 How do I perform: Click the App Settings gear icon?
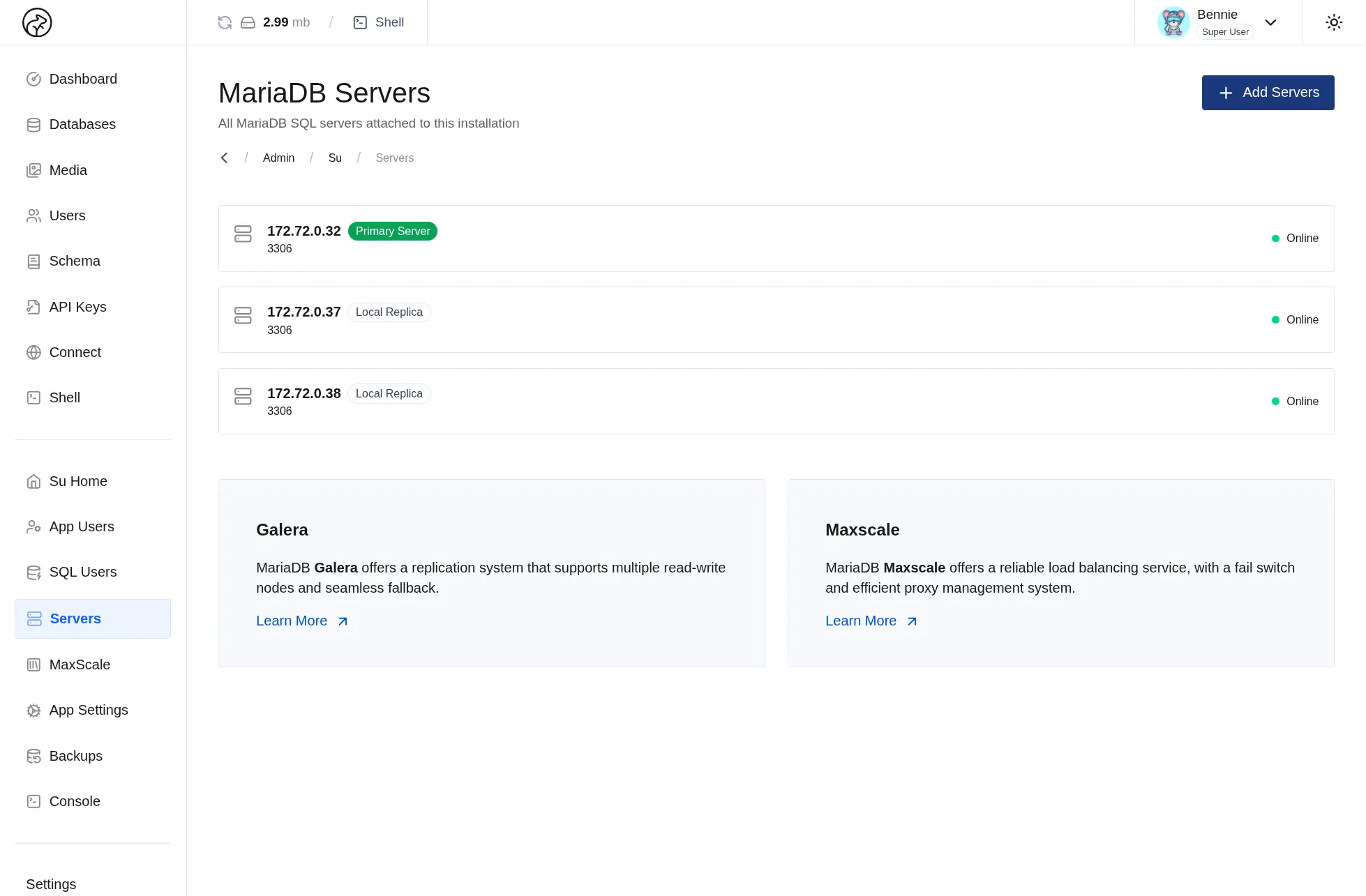coord(33,711)
